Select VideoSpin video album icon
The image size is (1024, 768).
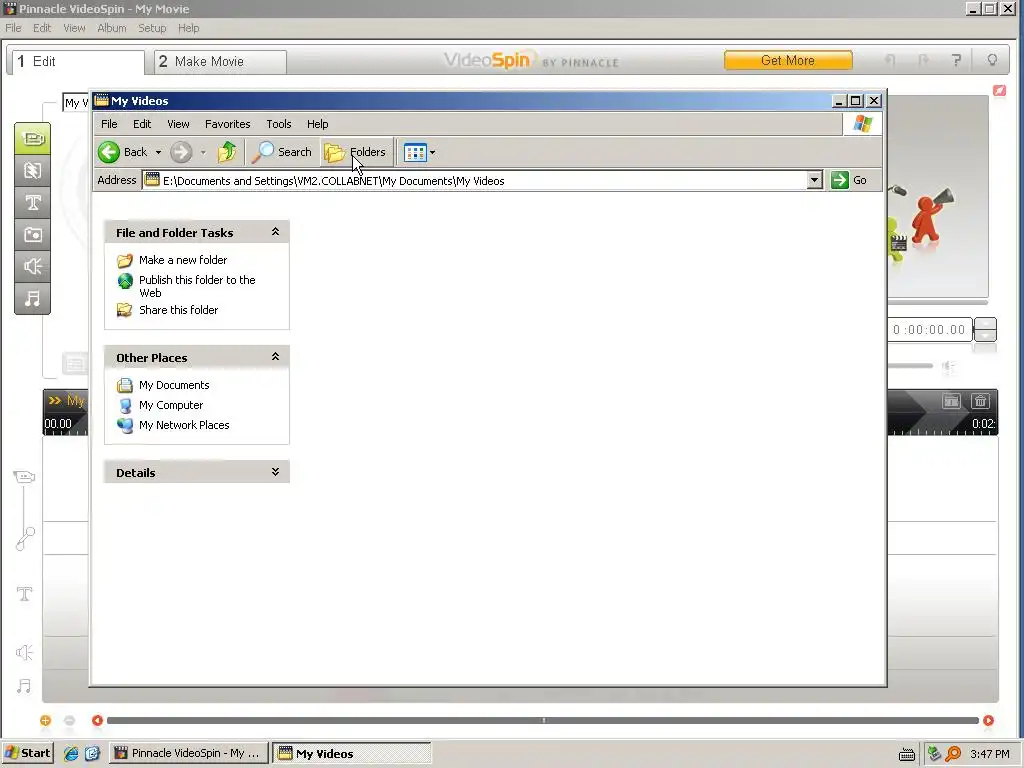33,138
